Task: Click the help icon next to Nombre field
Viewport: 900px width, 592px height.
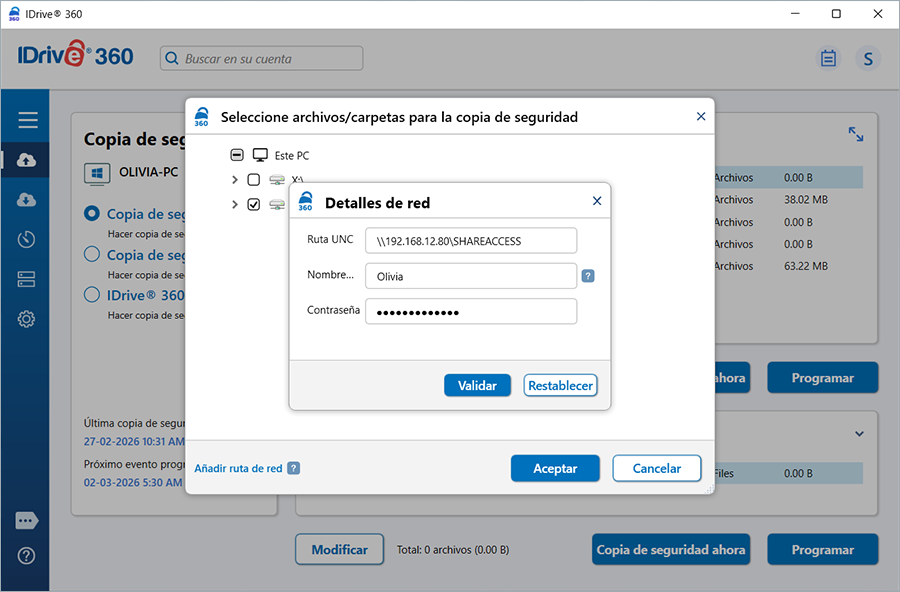Action: (588, 276)
